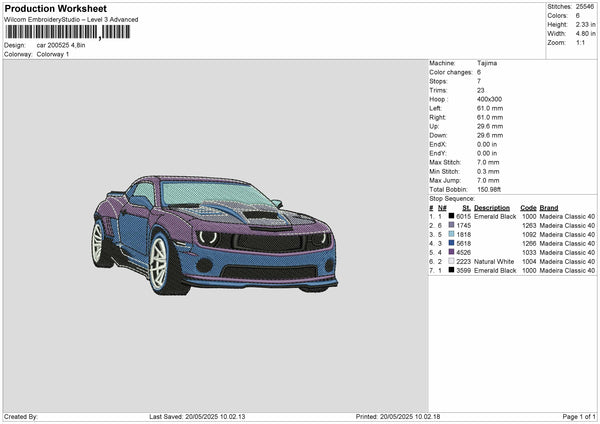Click thread code '1263' in row 2
The width and height of the screenshot is (600, 424).
click(x=529, y=226)
